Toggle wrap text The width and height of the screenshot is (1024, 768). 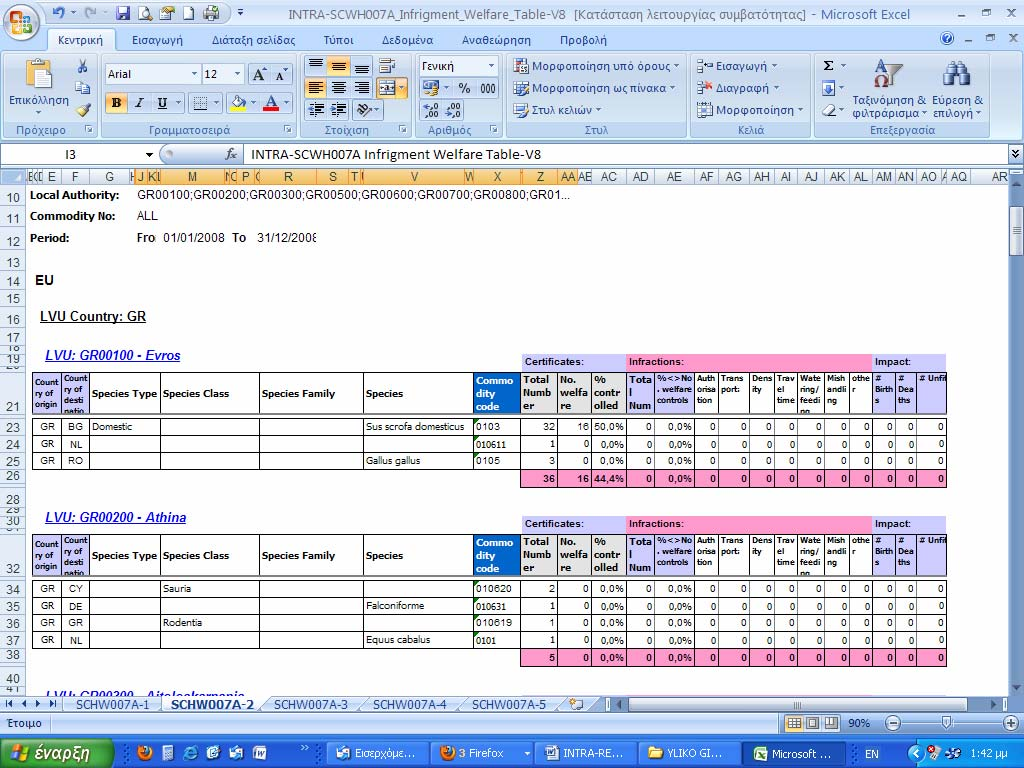(387, 65)
